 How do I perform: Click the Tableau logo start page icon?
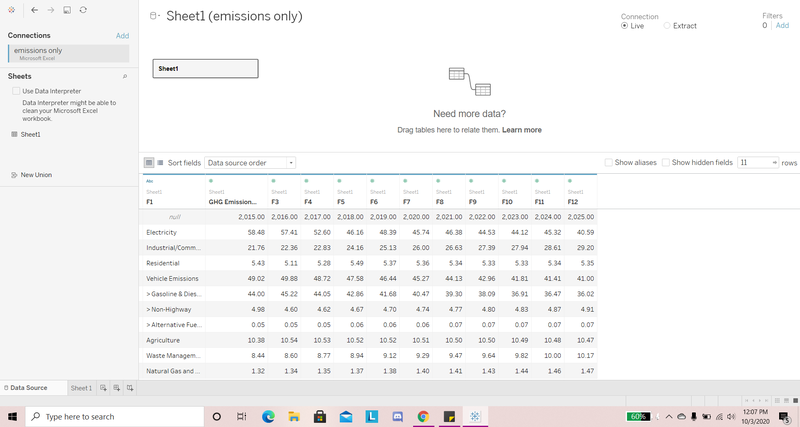pyautogui.click(x=11, y=10)
